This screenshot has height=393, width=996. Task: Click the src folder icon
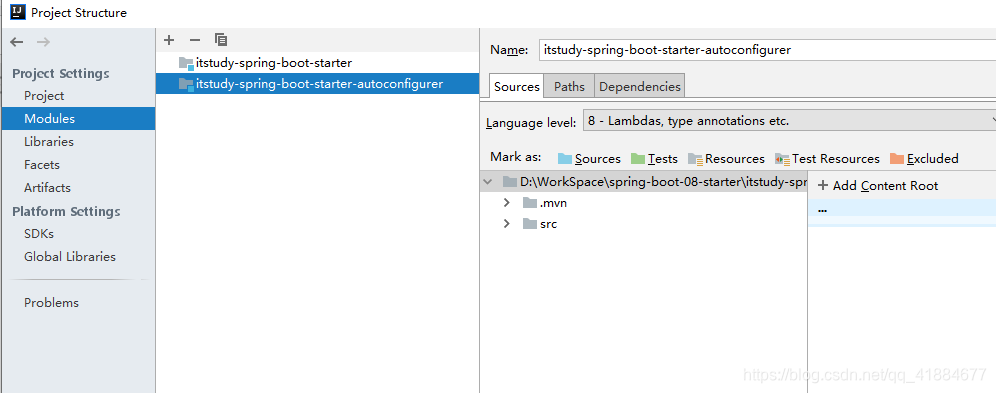(x=530, y=224)
